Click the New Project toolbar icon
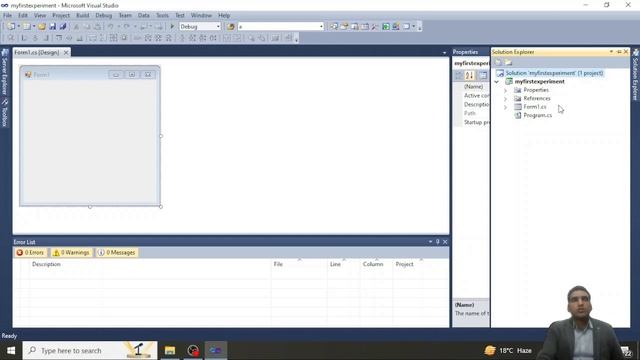The height and width of the screenshot is (360, 640). click(11, 27)
